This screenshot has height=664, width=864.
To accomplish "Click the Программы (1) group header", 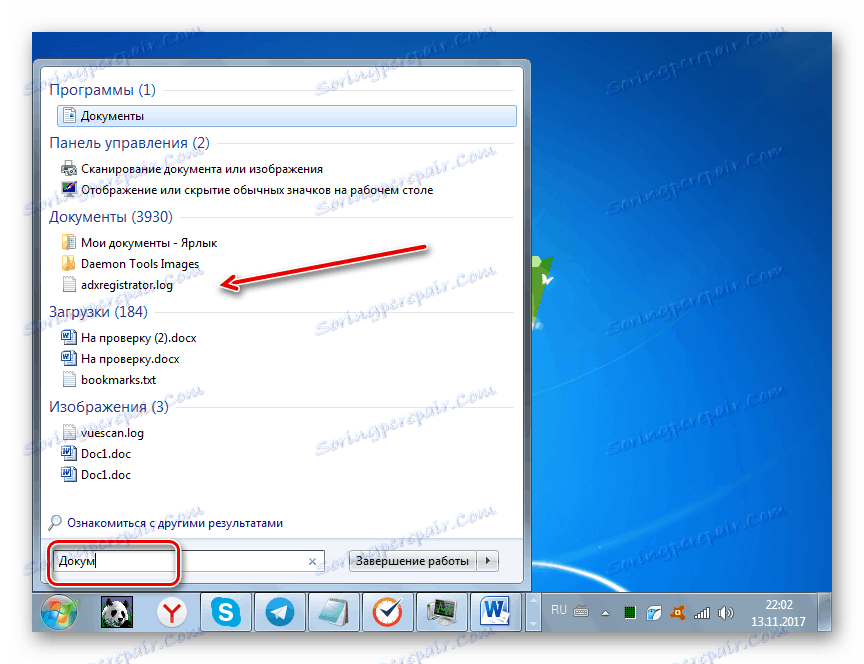I will click(x=102, y=89).
